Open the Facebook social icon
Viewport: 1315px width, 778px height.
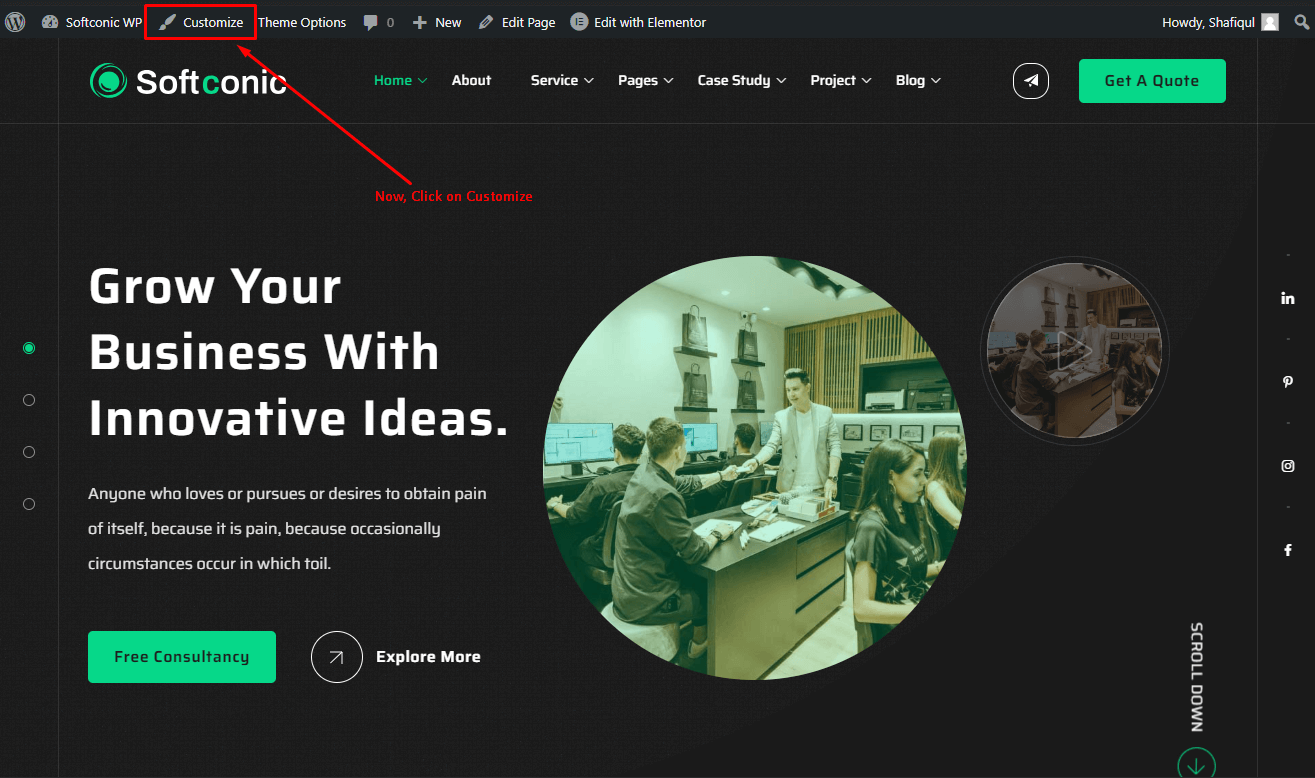pos(1287,550)
